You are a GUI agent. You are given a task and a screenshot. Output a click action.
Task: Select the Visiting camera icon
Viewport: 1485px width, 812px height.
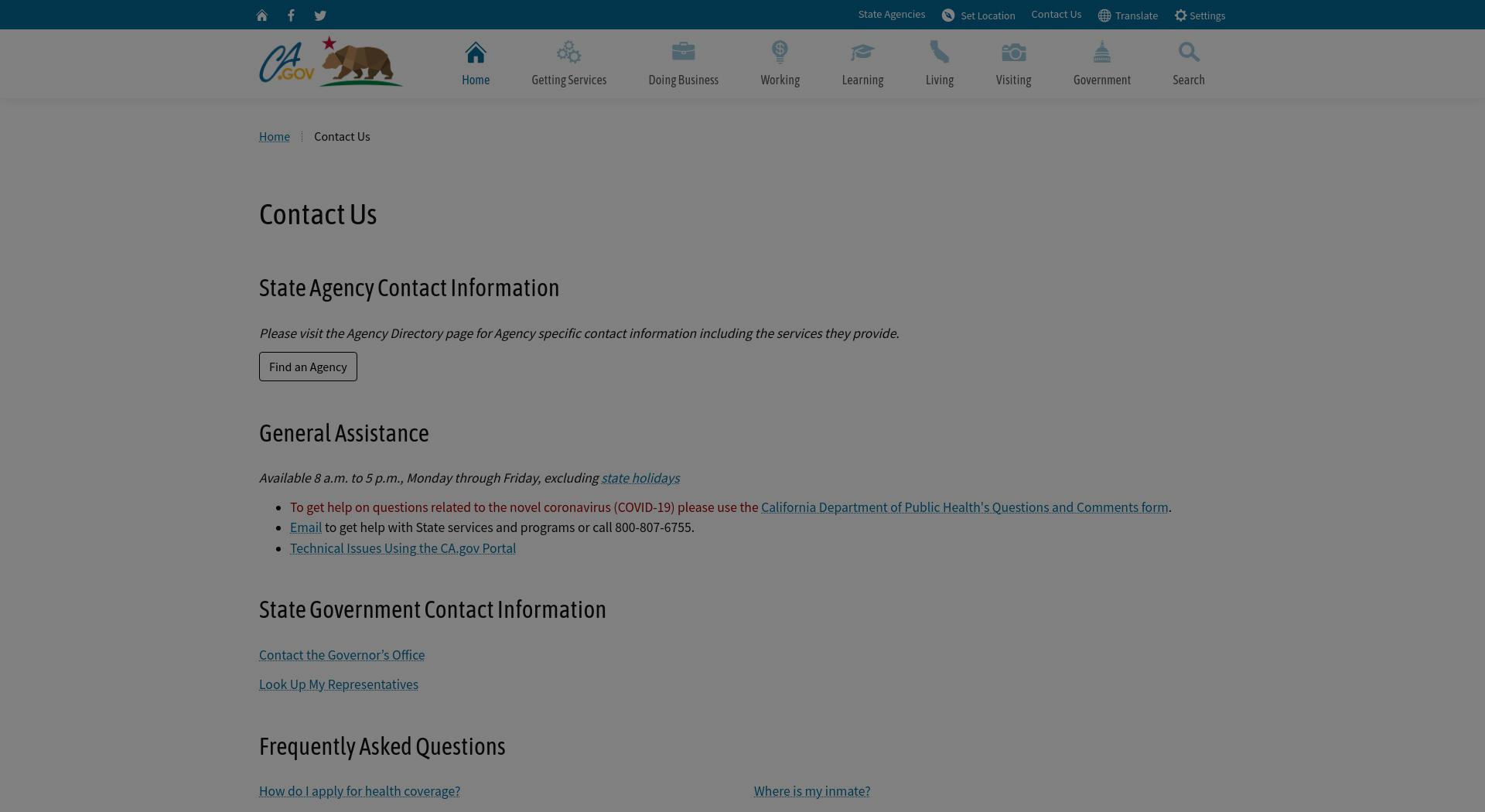(1013, 53)
